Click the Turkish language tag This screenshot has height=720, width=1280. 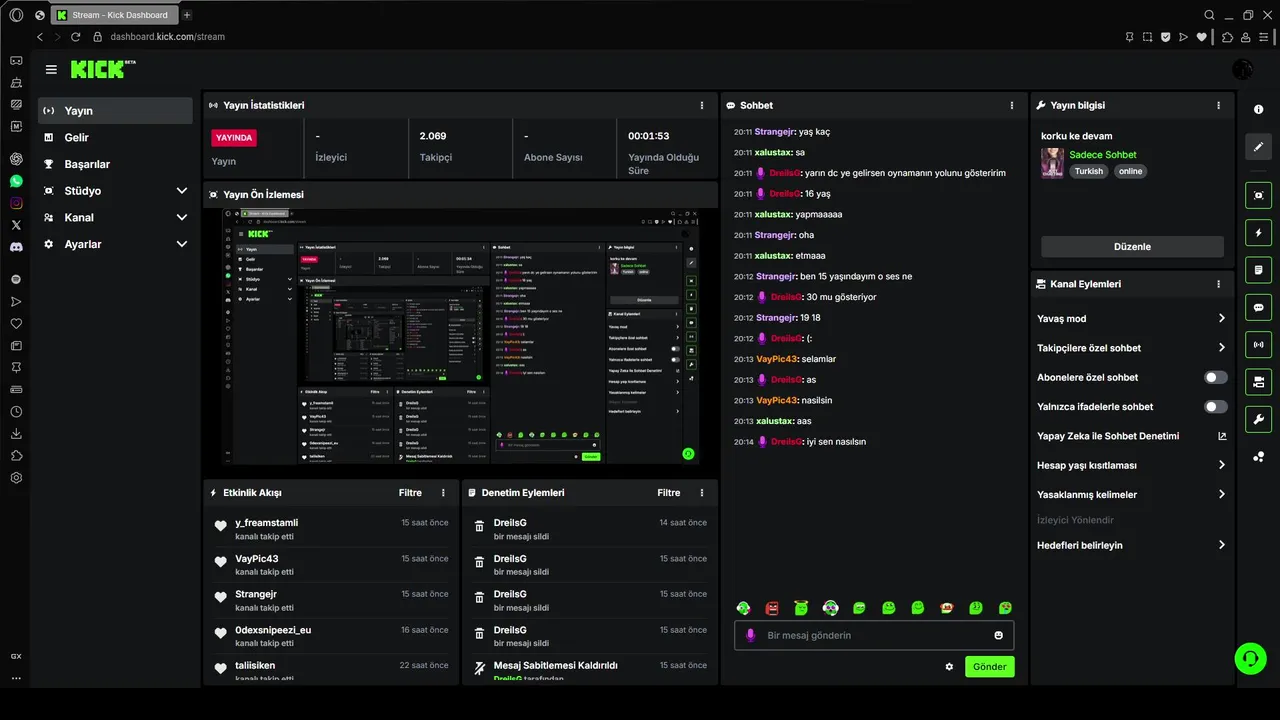click(1089, 171)
